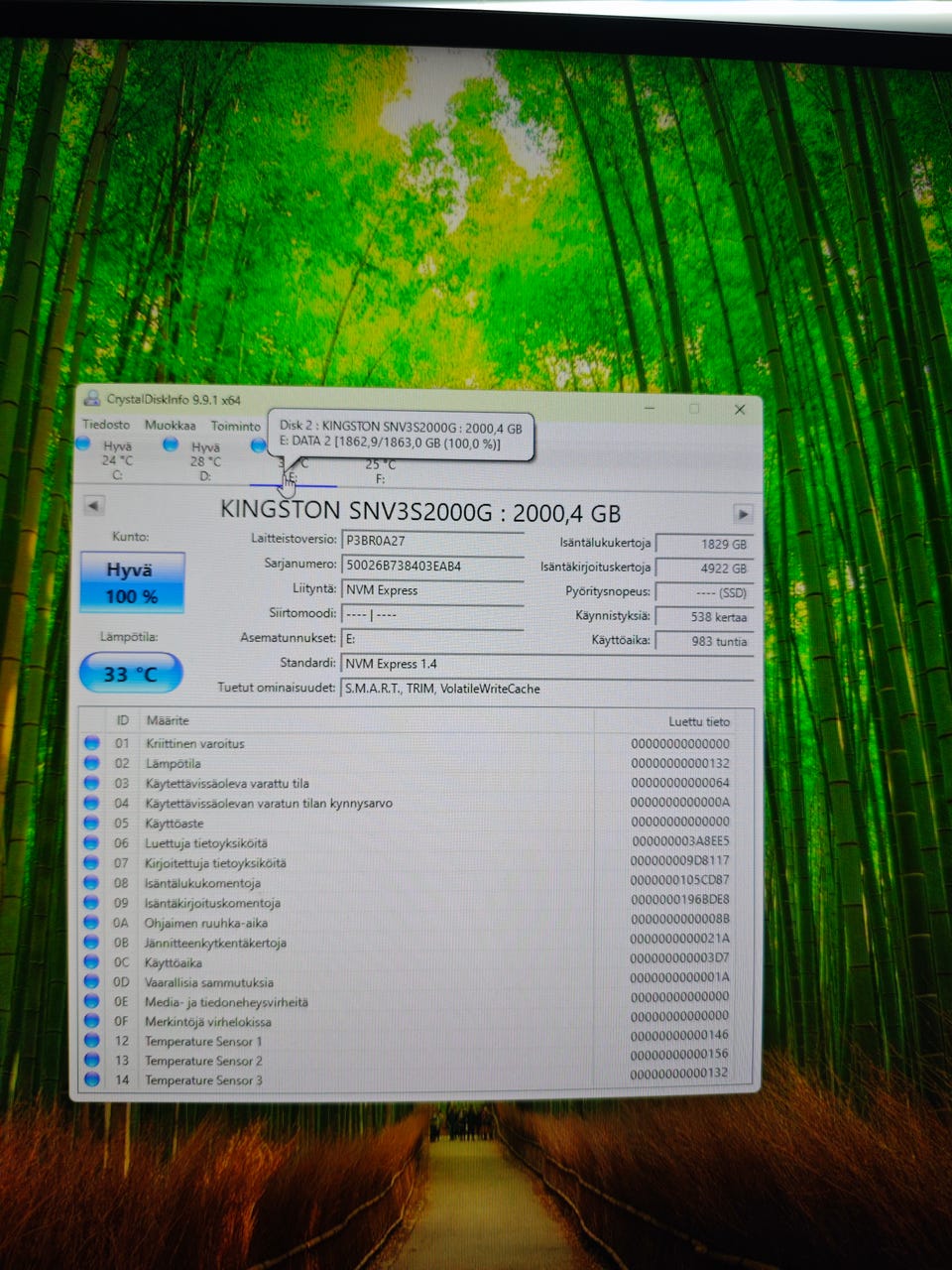Click status icon of Kirjoitettuja tietoyksiköitä row
The image size is (952, 1270).
[x=92, y=862]
